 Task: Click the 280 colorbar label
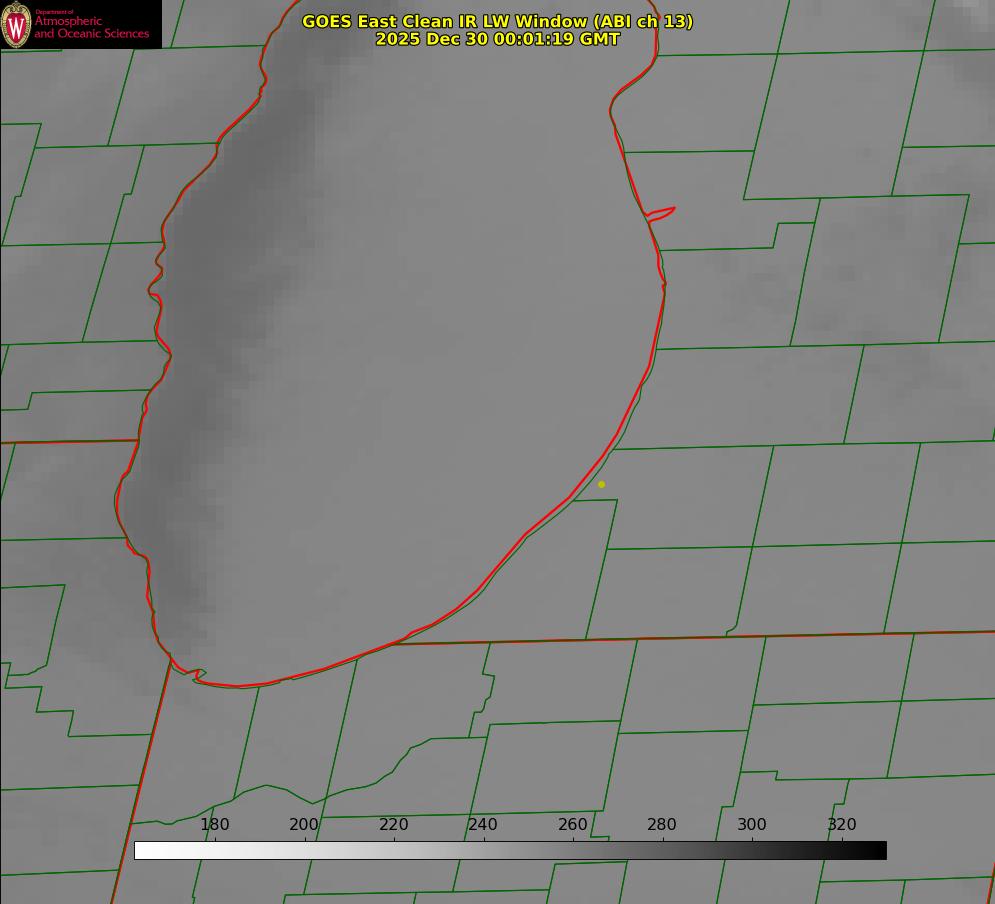click(662, 824)
